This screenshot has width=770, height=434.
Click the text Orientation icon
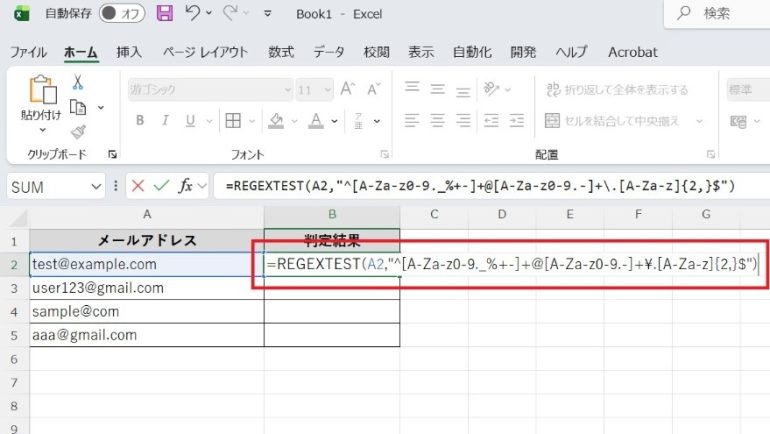click(491, 88)
